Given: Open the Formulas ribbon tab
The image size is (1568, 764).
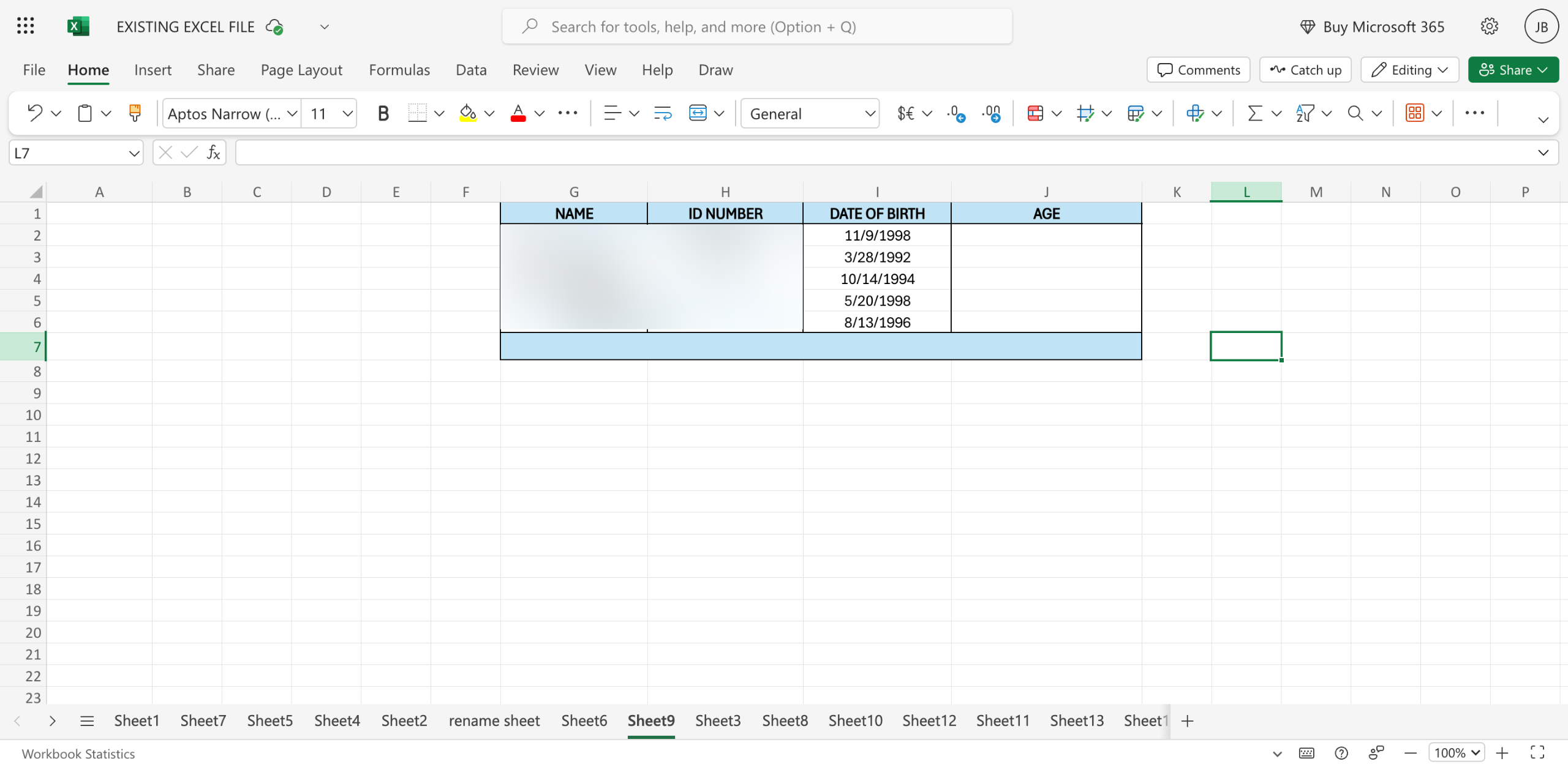Looking at the screenshot, I should tap(399, 70).
